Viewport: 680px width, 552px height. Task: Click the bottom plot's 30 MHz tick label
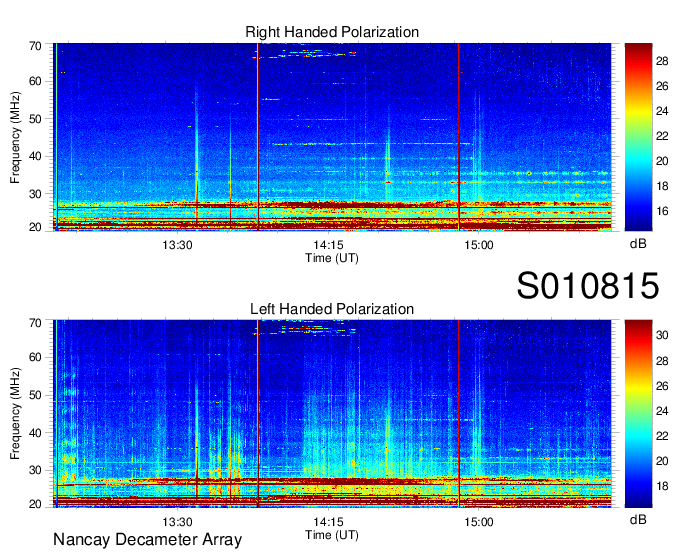point(35,470)
